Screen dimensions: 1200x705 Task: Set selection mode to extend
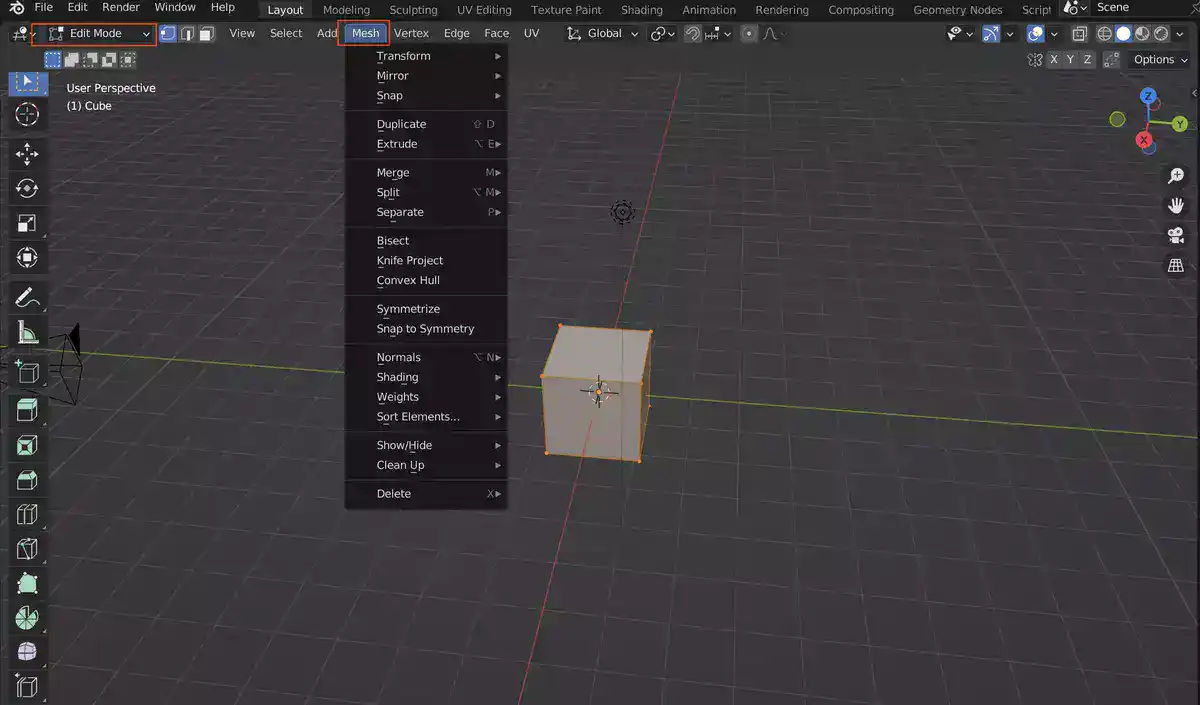(x=71, y=60)
